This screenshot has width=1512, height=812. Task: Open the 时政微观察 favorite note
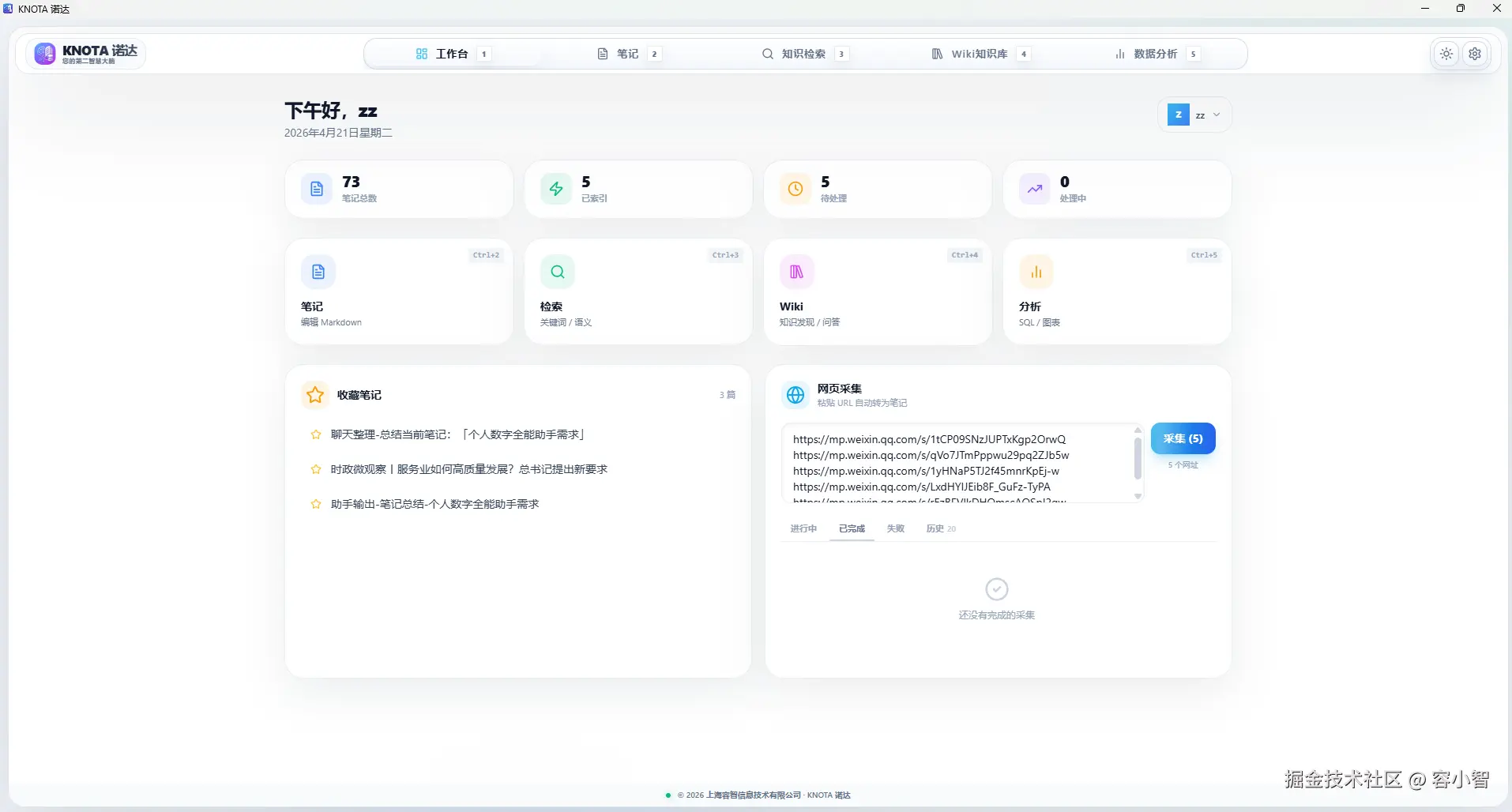468,468
